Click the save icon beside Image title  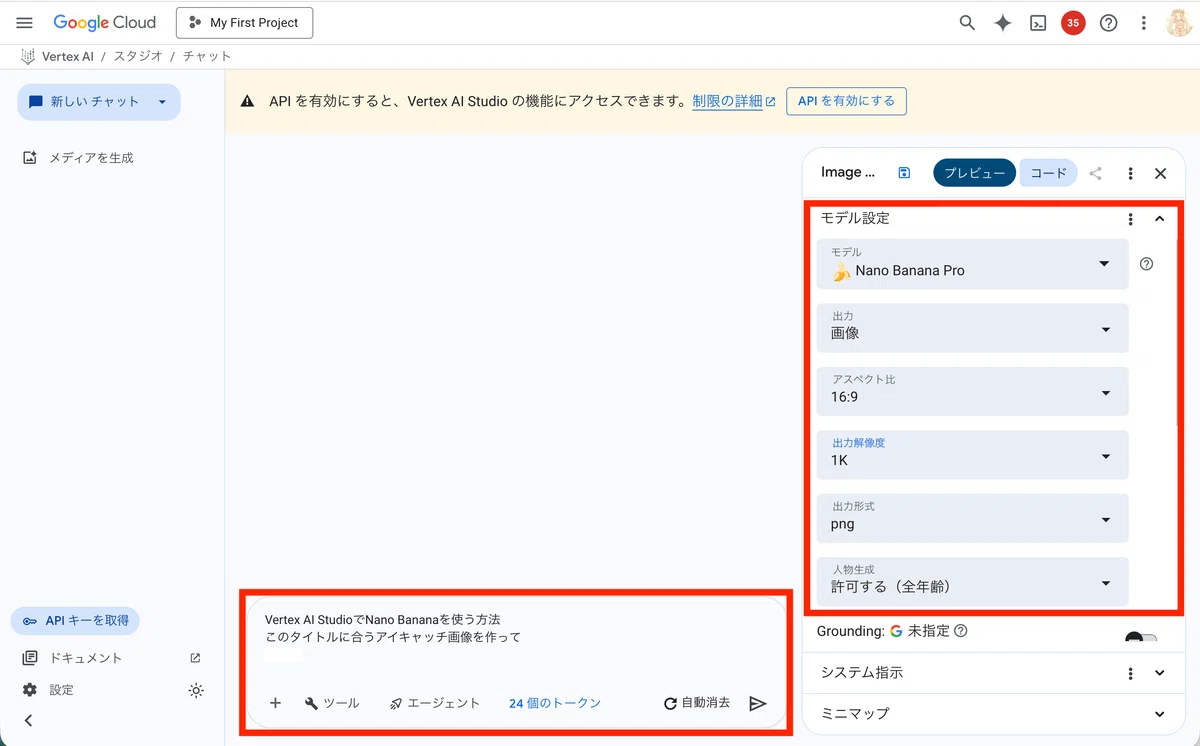904,173
